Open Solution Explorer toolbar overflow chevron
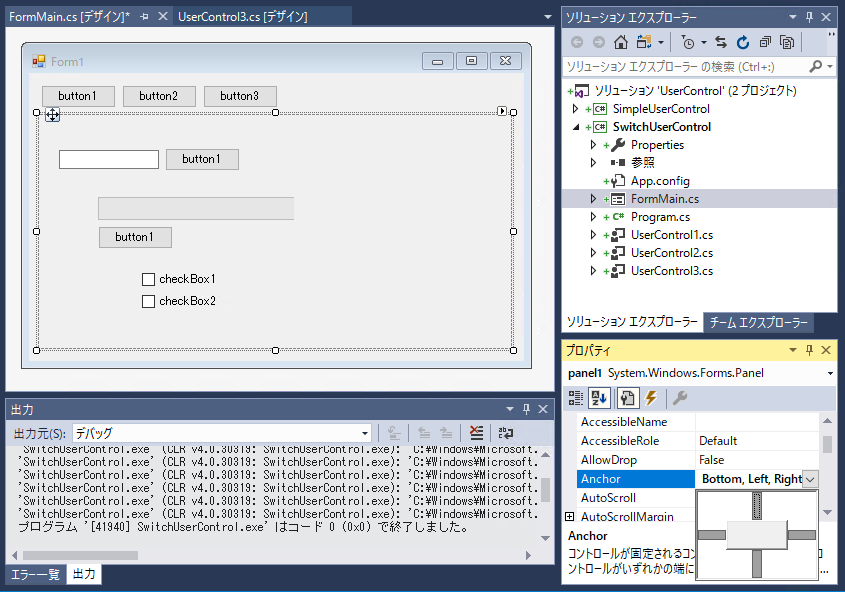 click(831, 36)
